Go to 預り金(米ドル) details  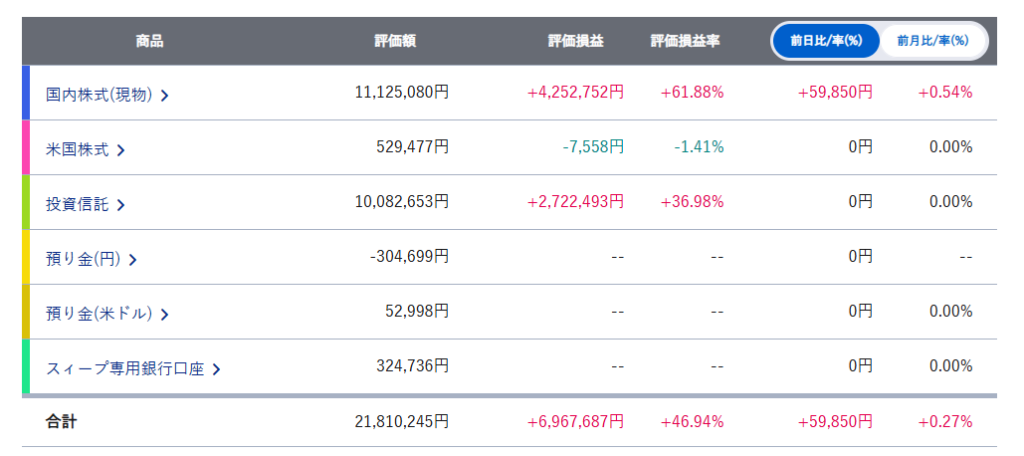pos(99,314)
